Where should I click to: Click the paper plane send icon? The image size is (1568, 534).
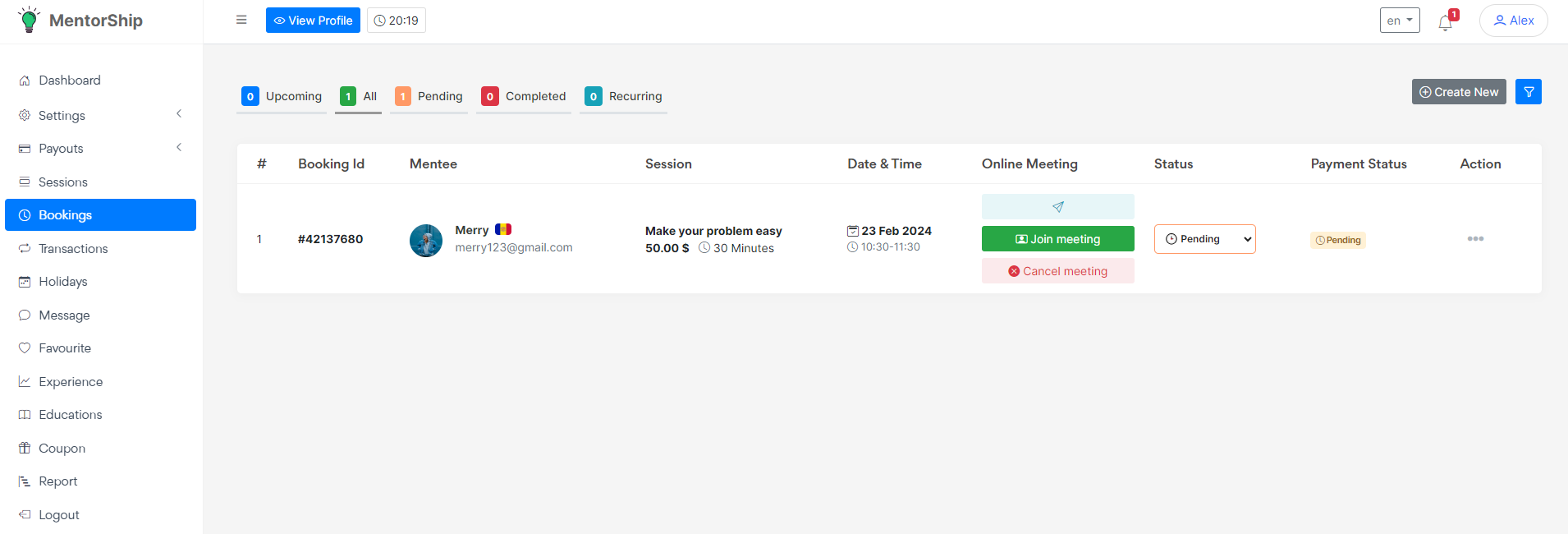point(1057,207)
